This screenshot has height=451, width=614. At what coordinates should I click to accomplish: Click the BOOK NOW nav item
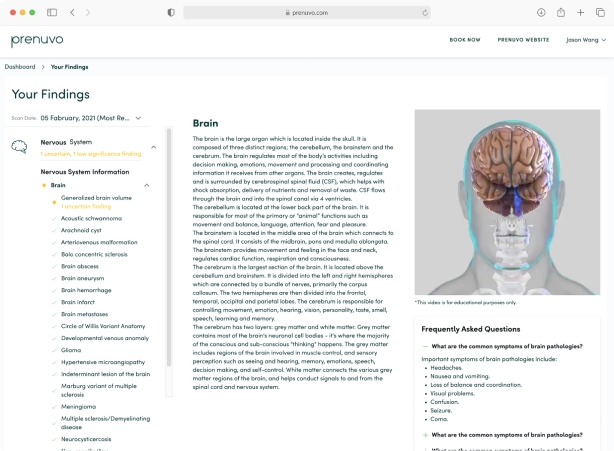[x=465, y=40]
